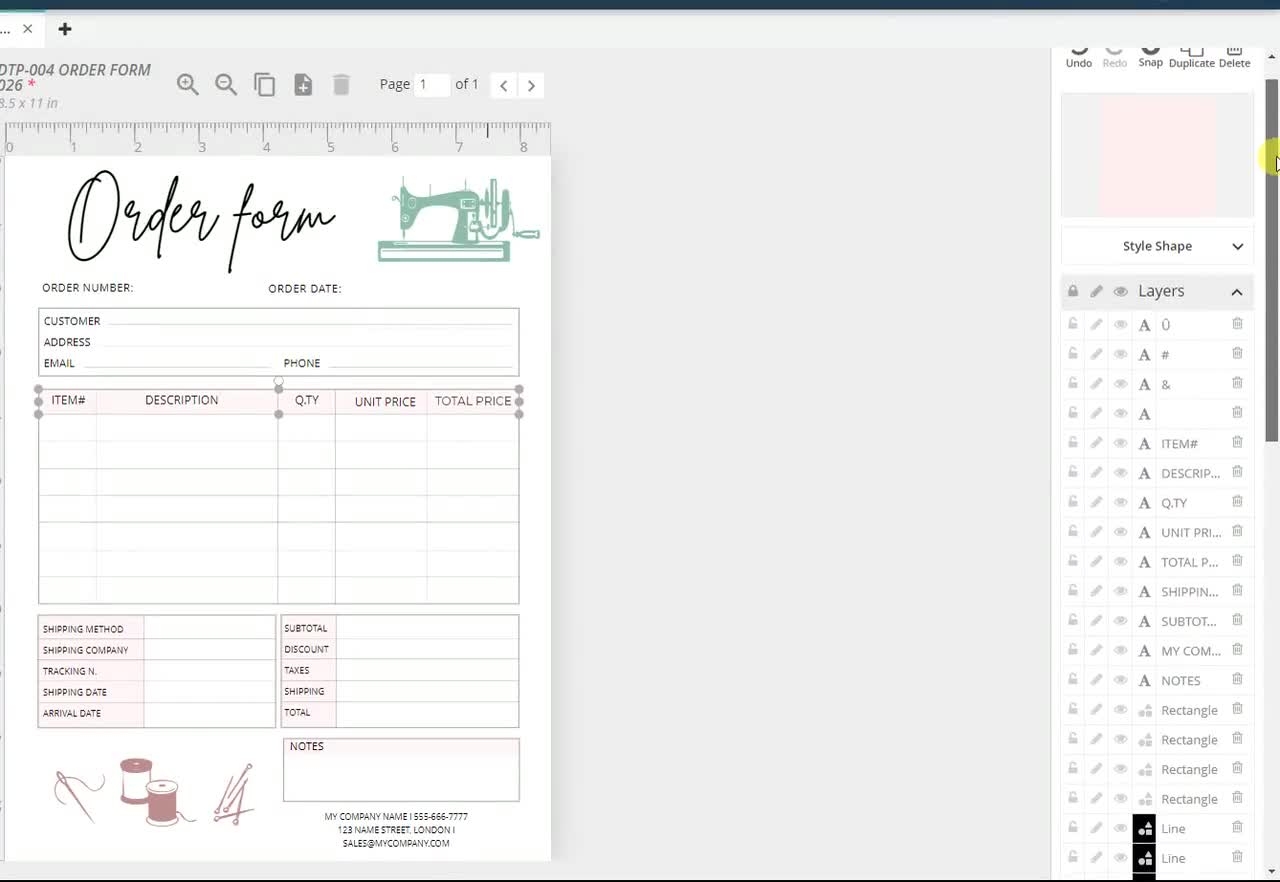Screen dimensions: 1280x882
Task: Click the highlighted icon of first Line layer
Action: click(1144, 829)
